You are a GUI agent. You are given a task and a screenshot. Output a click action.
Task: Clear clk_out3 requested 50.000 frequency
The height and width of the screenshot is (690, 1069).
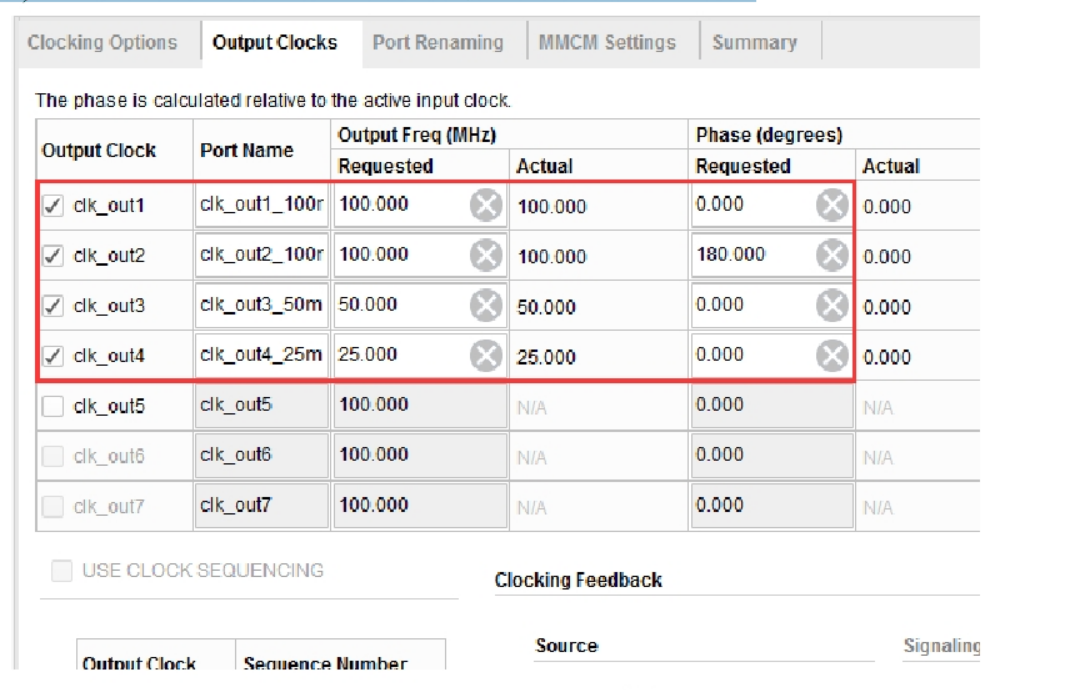(486, 305)
